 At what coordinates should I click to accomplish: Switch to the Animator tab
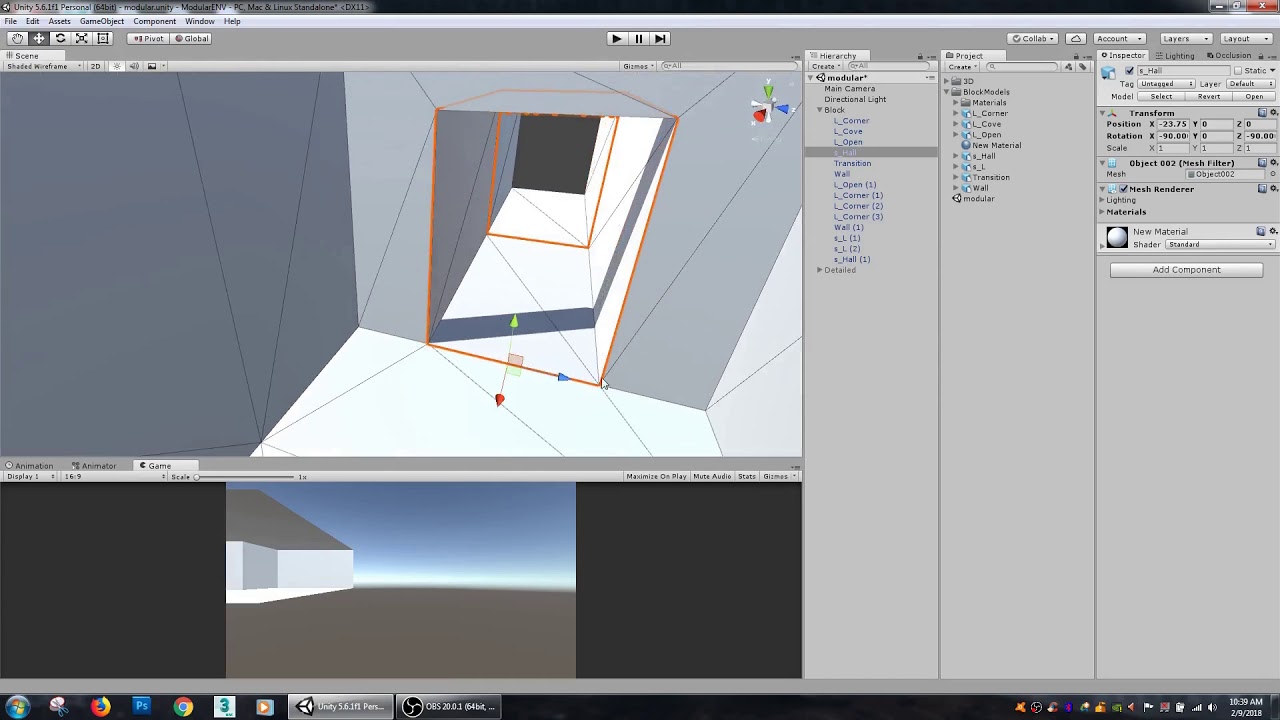pyautogui.click(x=94, y=466)
